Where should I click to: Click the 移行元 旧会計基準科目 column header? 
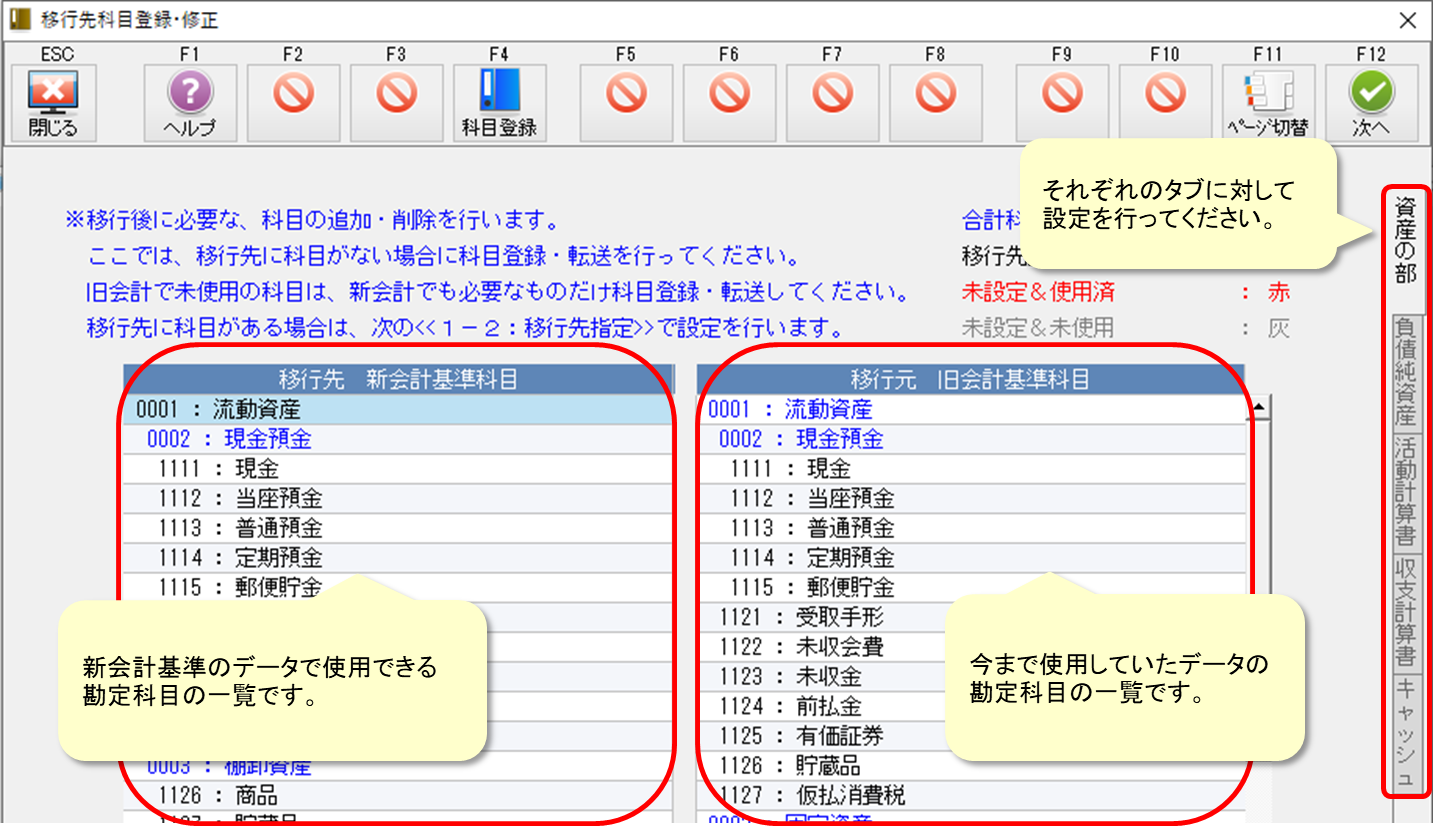pos(970,379)
